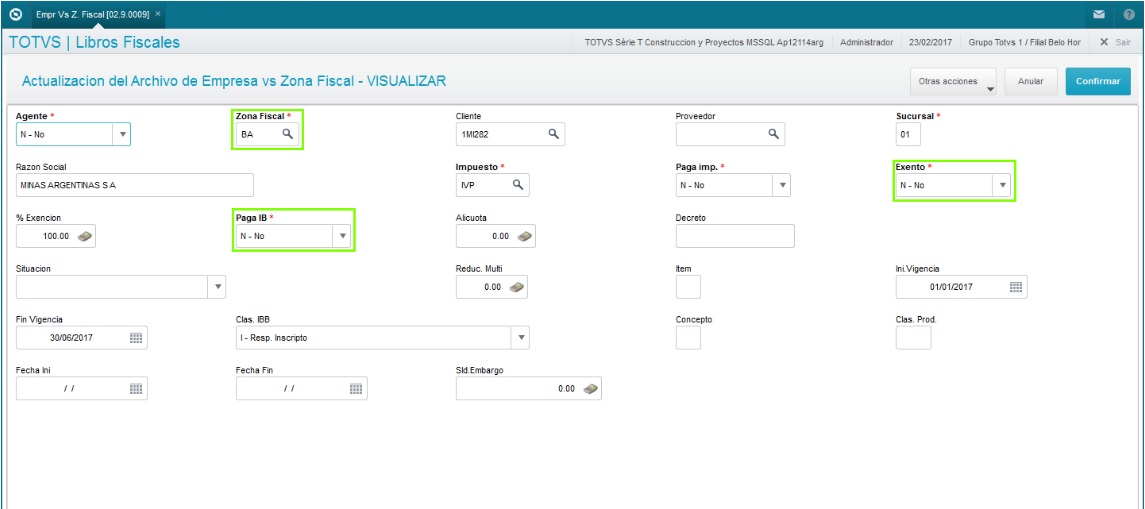Click the Anular button

pos(1030,82)
